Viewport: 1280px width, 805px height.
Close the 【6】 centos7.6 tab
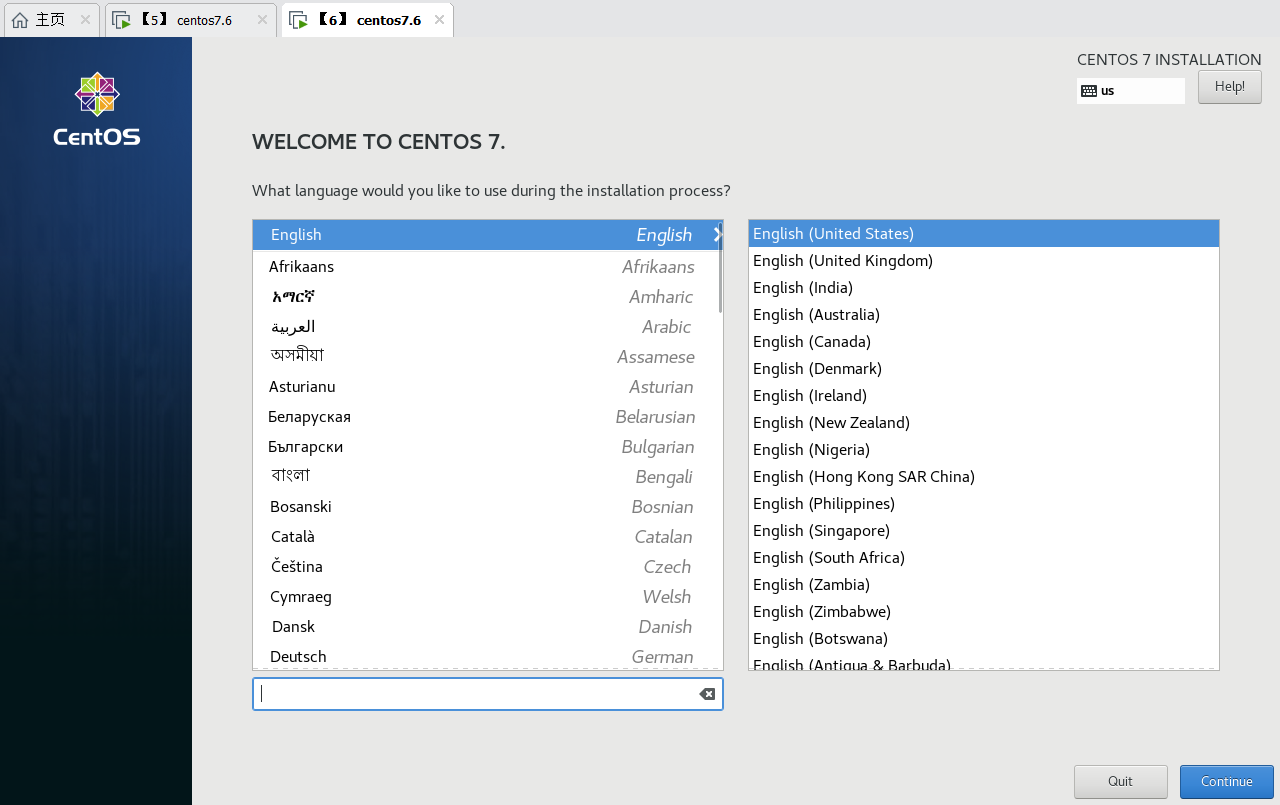[439, 20]
